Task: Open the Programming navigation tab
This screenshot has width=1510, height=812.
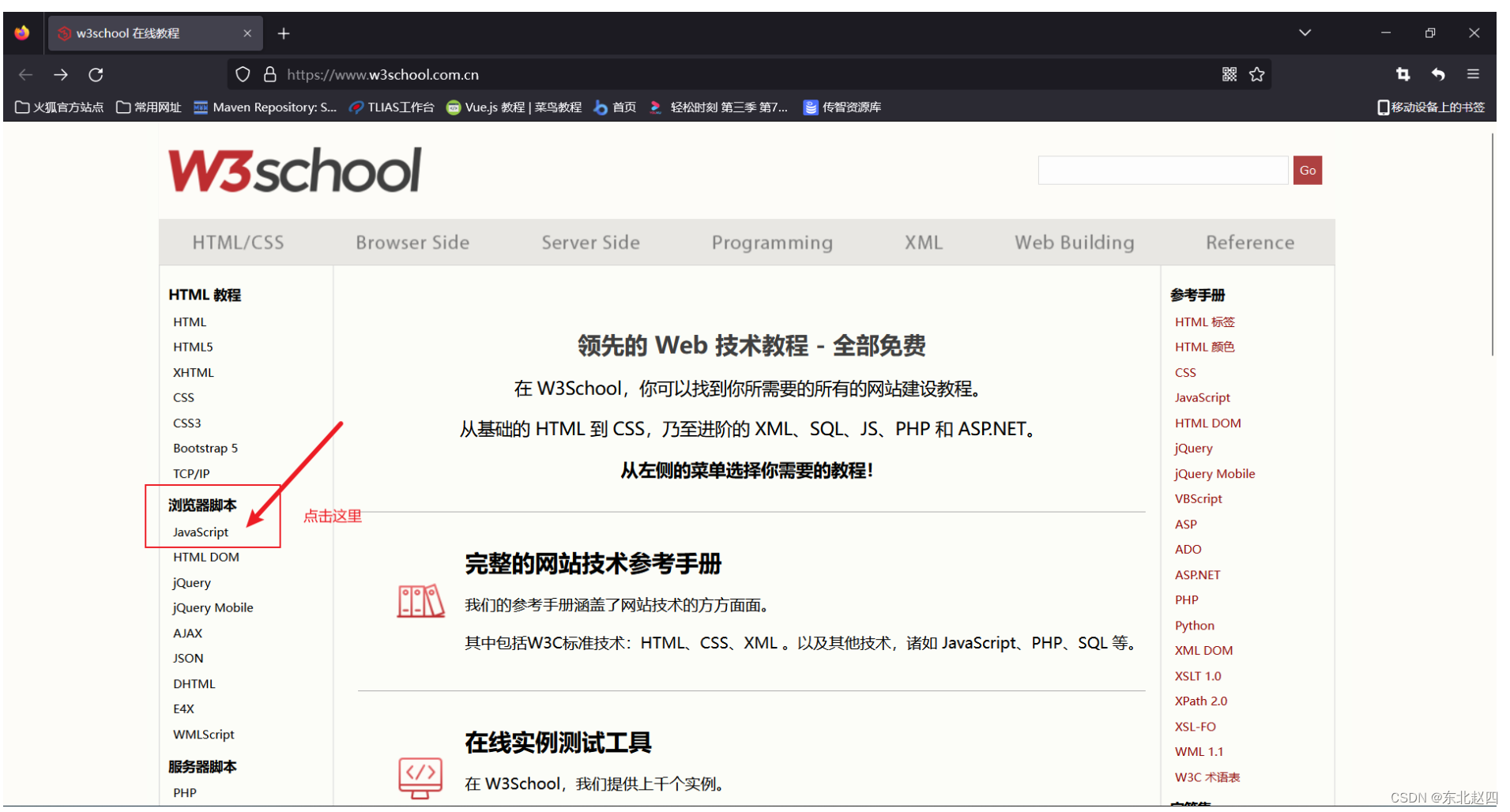Action: pyautogui.click(x=772, y=242)
